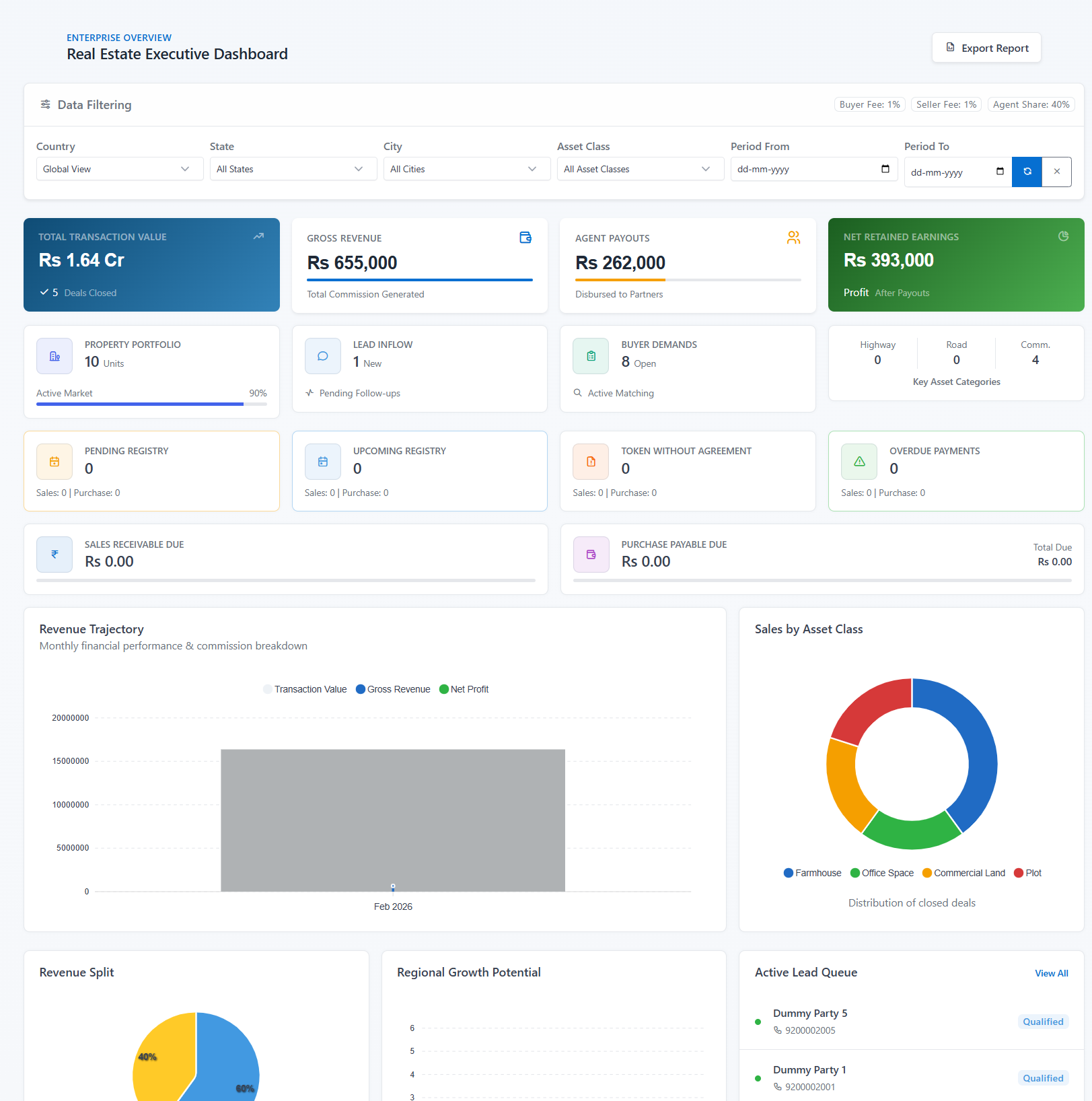Click phone icon beside 9200002001

(778, 1087)
